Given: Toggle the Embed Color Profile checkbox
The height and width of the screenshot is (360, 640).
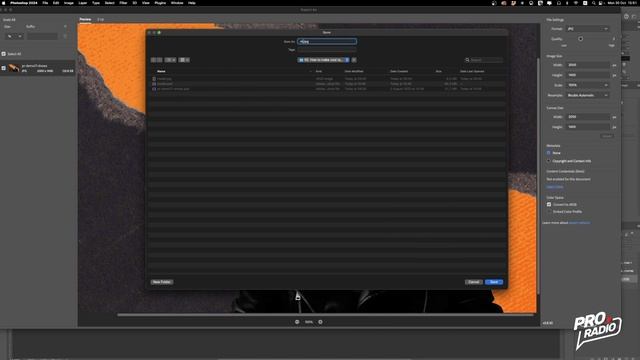Looking at the screenshot, I should [x=549, y=211].
